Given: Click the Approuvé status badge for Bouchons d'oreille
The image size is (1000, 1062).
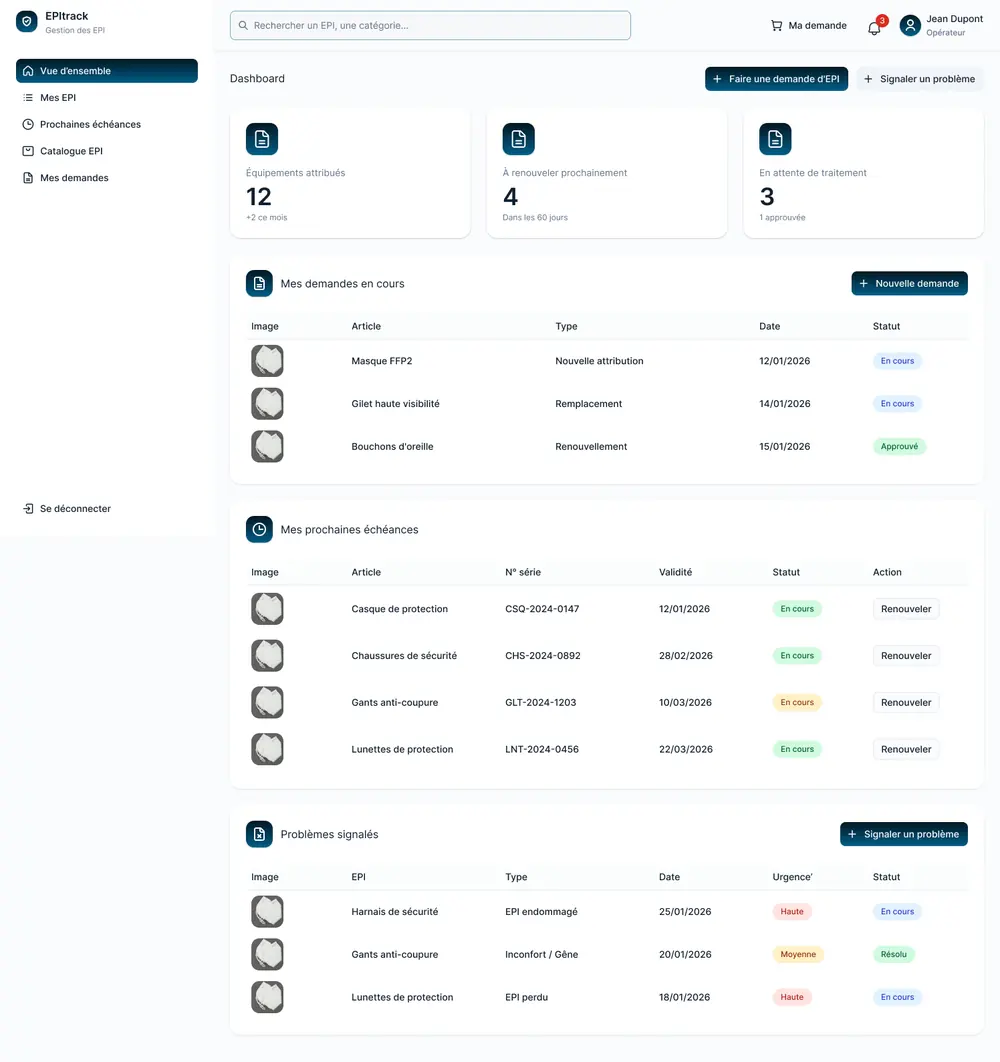Looking at the screenshot, I should 899,446.
